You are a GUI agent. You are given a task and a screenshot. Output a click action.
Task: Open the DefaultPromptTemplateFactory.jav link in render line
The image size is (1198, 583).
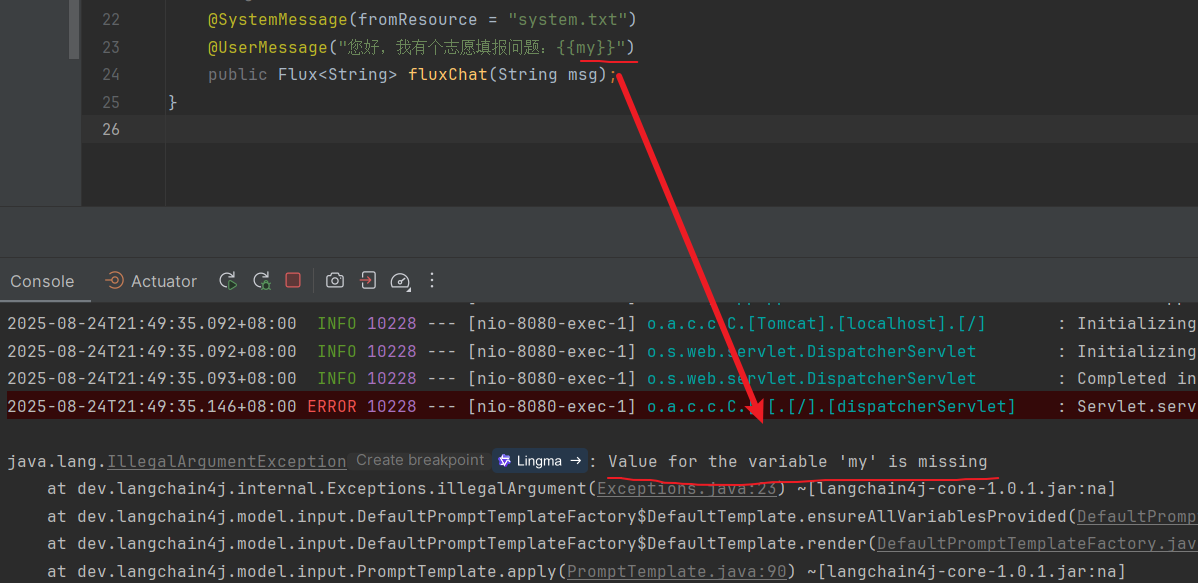tap(1038, 543)
